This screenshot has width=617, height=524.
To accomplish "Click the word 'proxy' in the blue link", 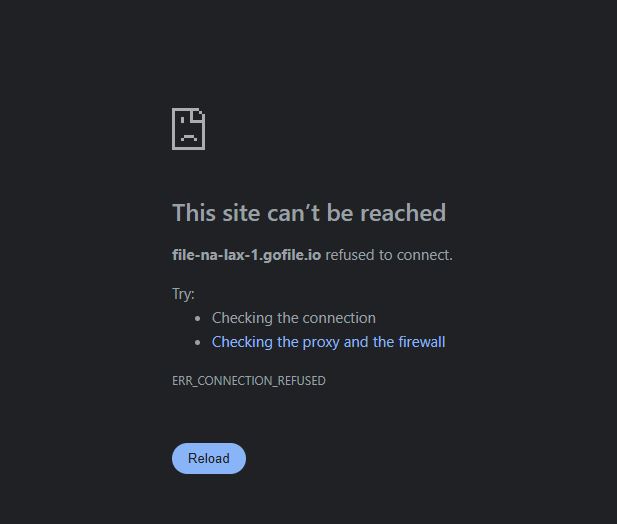I will pos(320,343).
